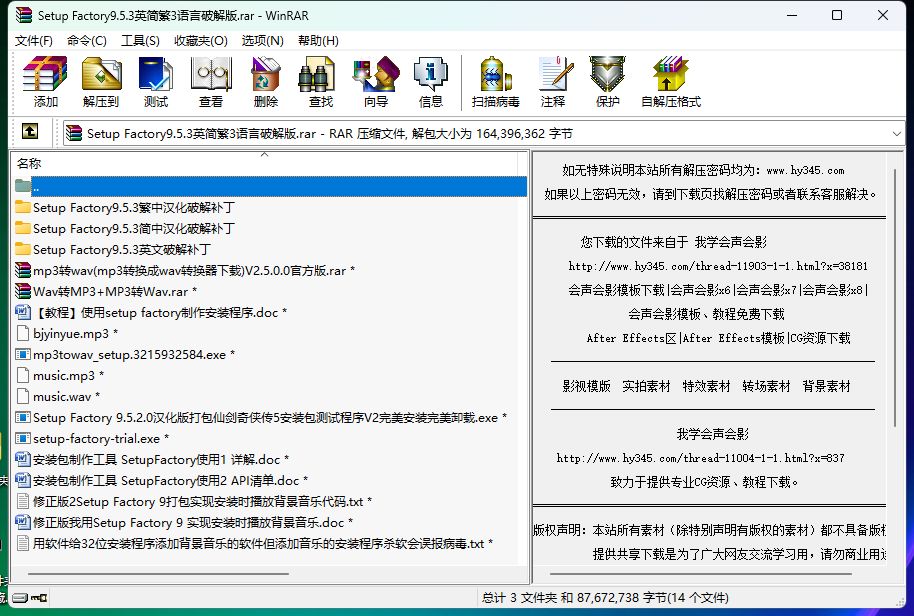Click the 背景素材 text in comment pane
The image size is (914, 616).
(x=827, y=386)
